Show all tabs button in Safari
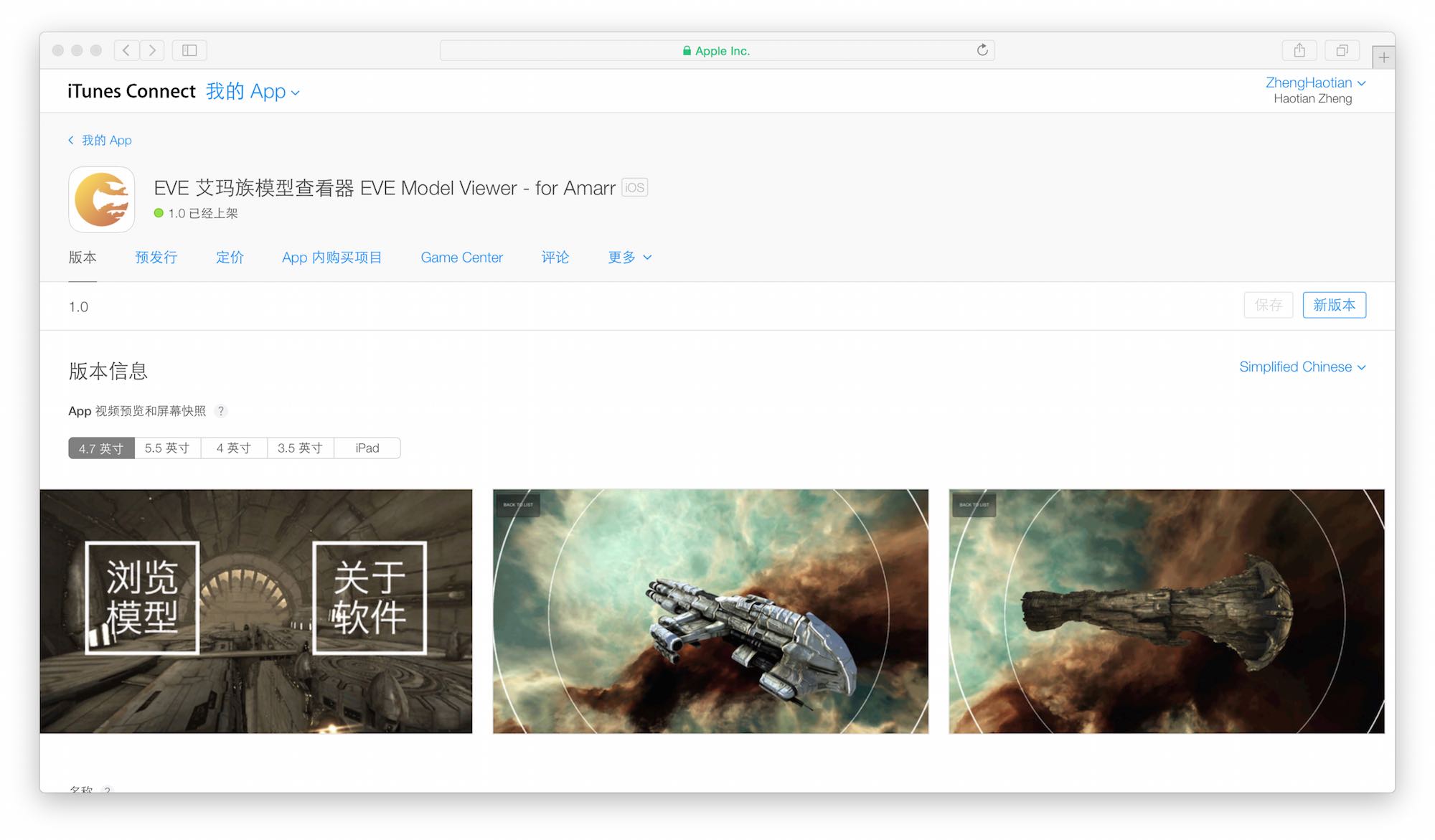 pyautogui.click(x=1342, y=50)
